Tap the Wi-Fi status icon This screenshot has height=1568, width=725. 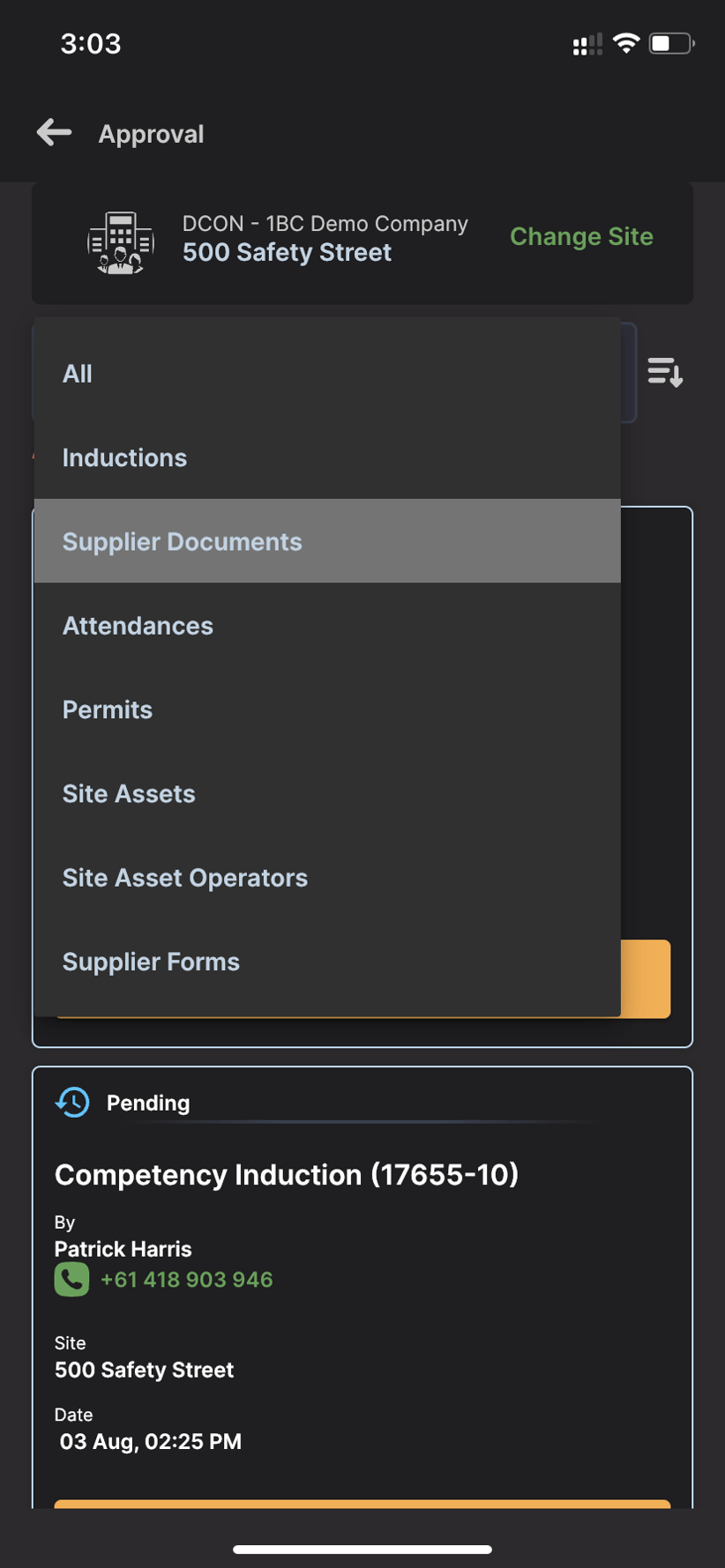click(x=626, y=44)
